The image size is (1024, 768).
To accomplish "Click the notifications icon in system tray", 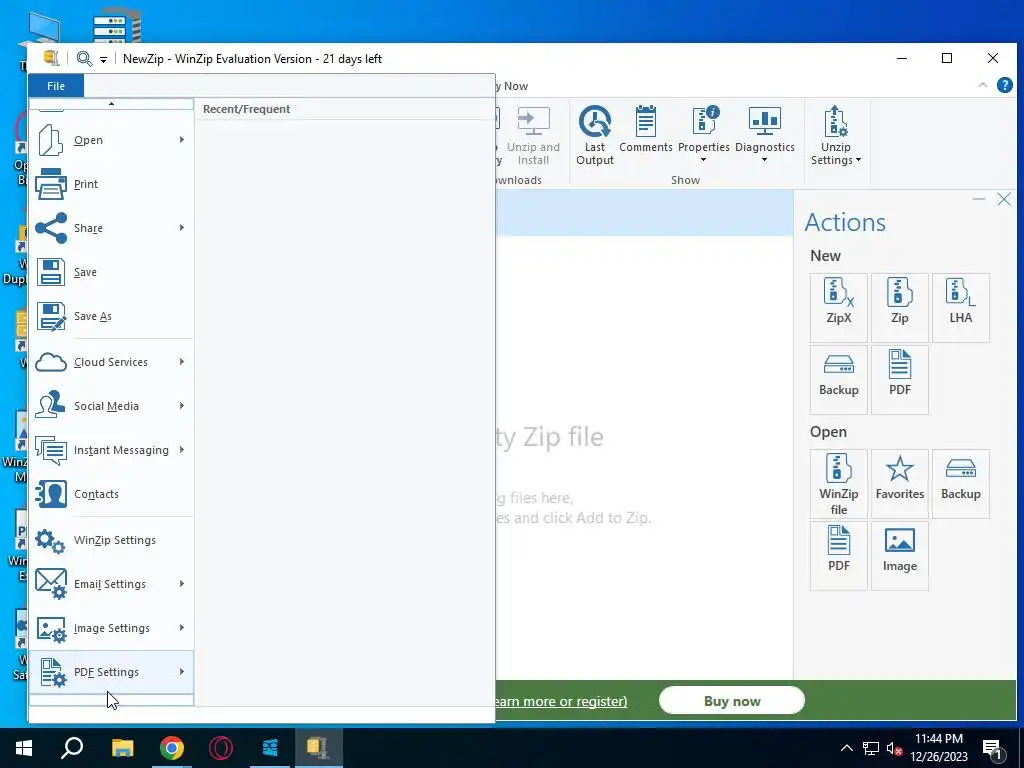I will pyautogui.click(x=992, y=748).
